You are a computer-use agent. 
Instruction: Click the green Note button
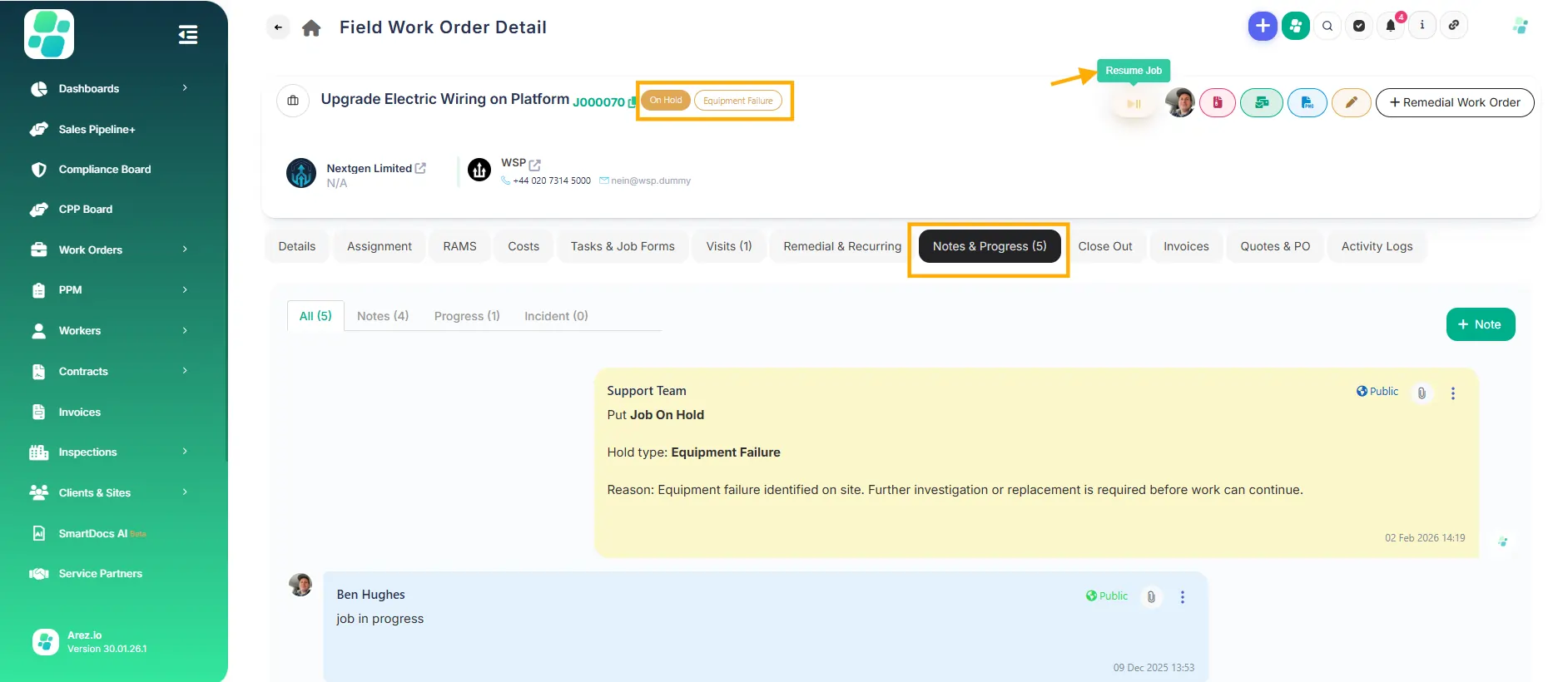pos(1480,324)
